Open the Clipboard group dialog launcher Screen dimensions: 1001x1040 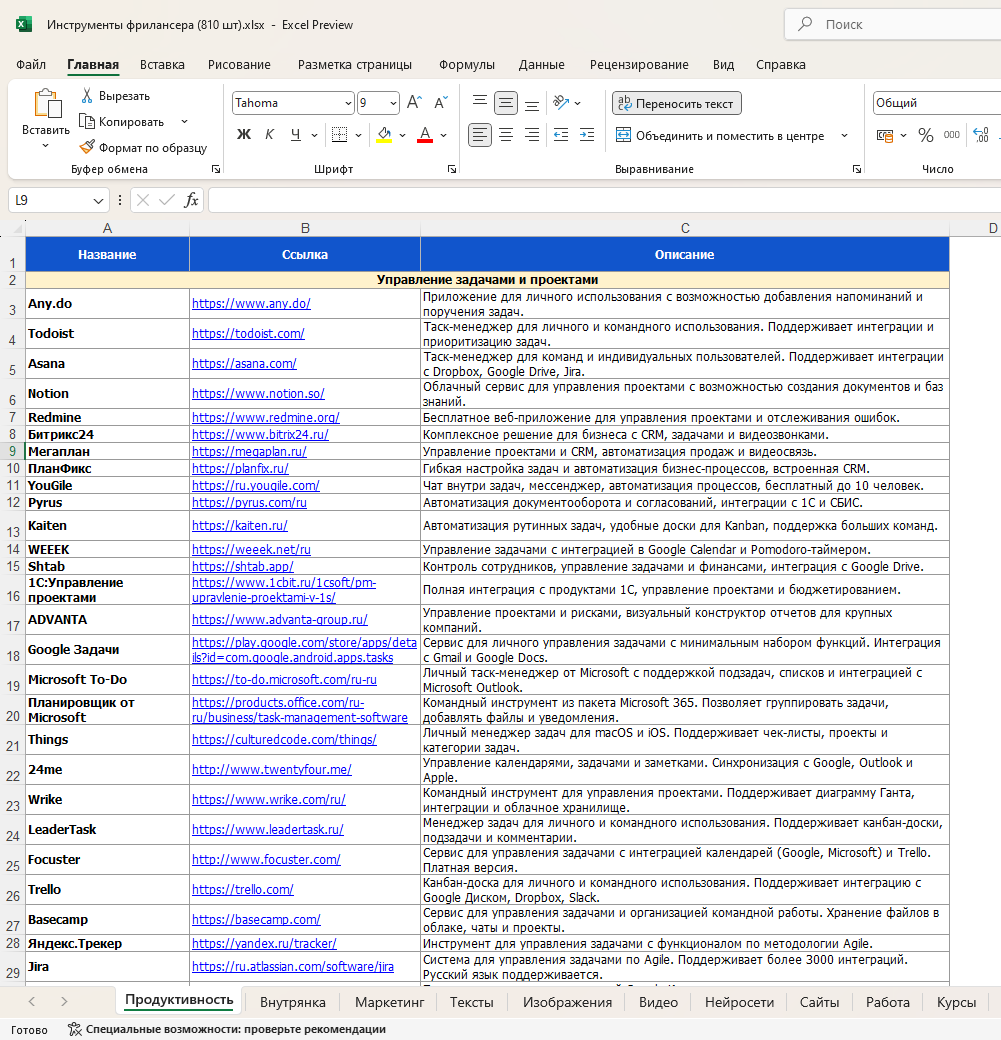click(x=216, y=169)
